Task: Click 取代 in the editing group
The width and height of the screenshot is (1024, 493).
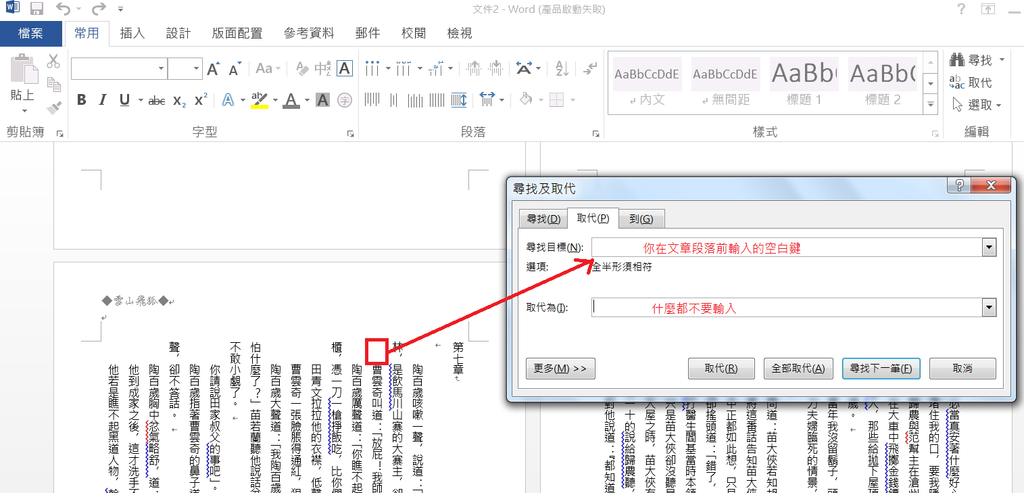Action: [x=971, y=82]
